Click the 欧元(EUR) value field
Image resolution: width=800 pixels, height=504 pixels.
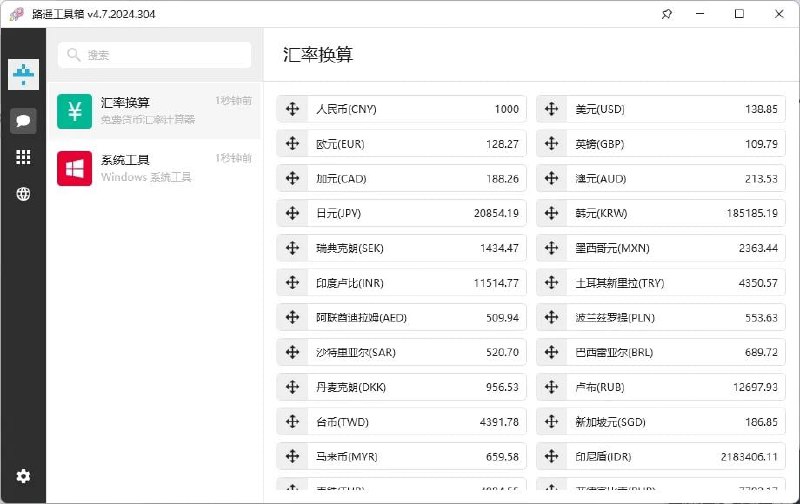tap(480, 144)
